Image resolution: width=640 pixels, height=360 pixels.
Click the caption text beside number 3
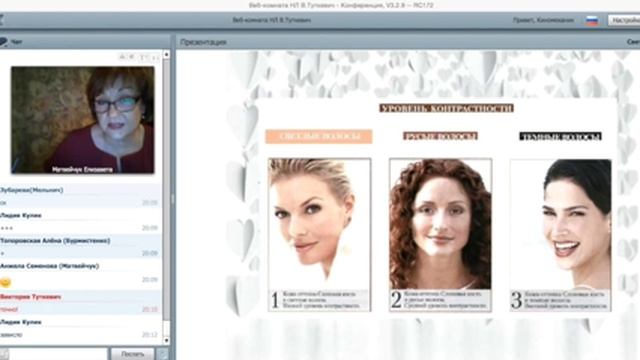click(567, 300)
